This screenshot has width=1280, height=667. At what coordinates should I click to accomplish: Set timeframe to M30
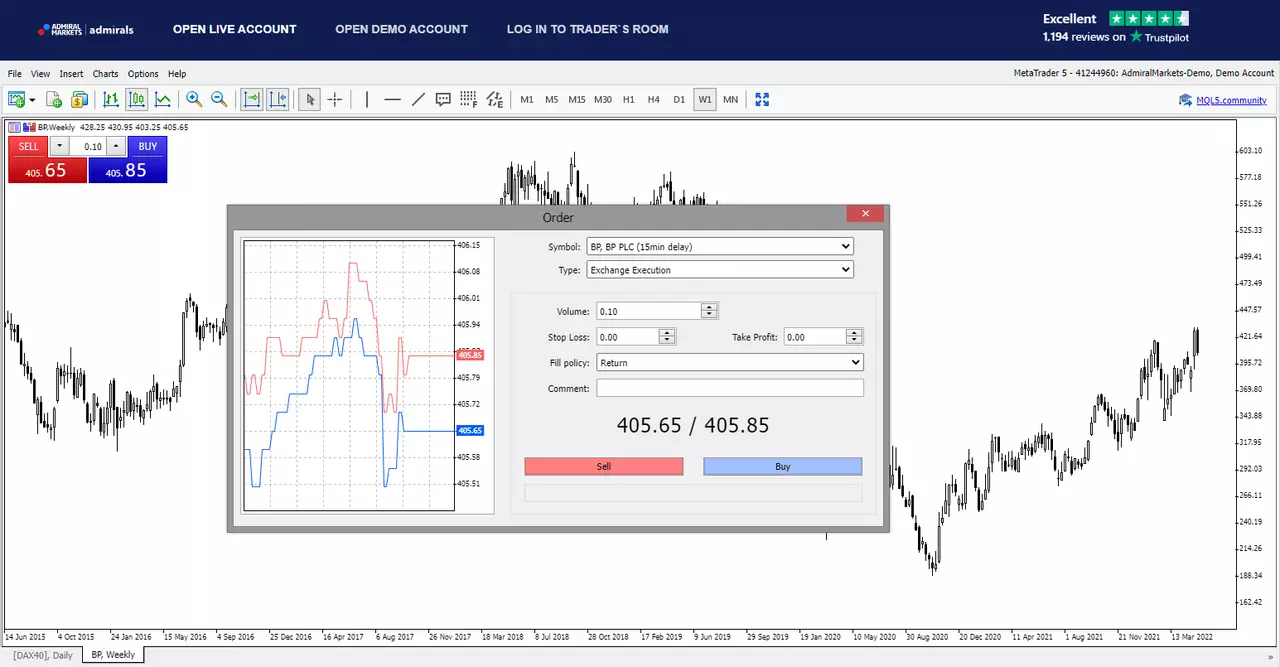(603, 100)
